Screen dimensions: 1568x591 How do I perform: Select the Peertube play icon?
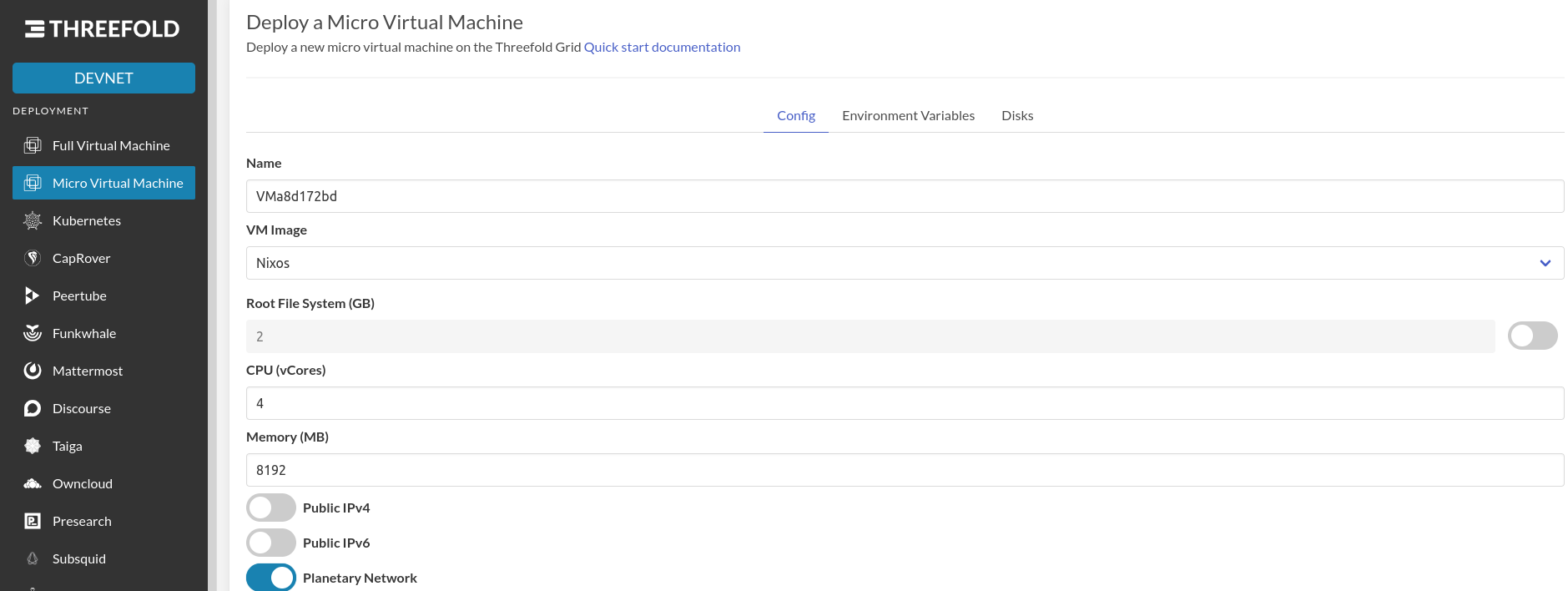33,295
